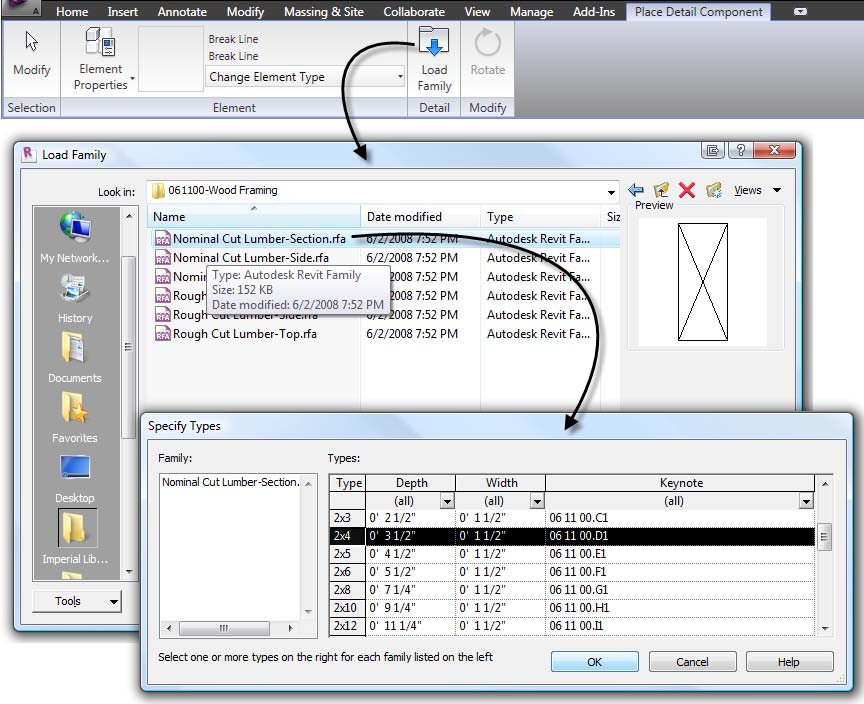
Task: Click the Family list vertical scrollbar
Action: [308, 548]
